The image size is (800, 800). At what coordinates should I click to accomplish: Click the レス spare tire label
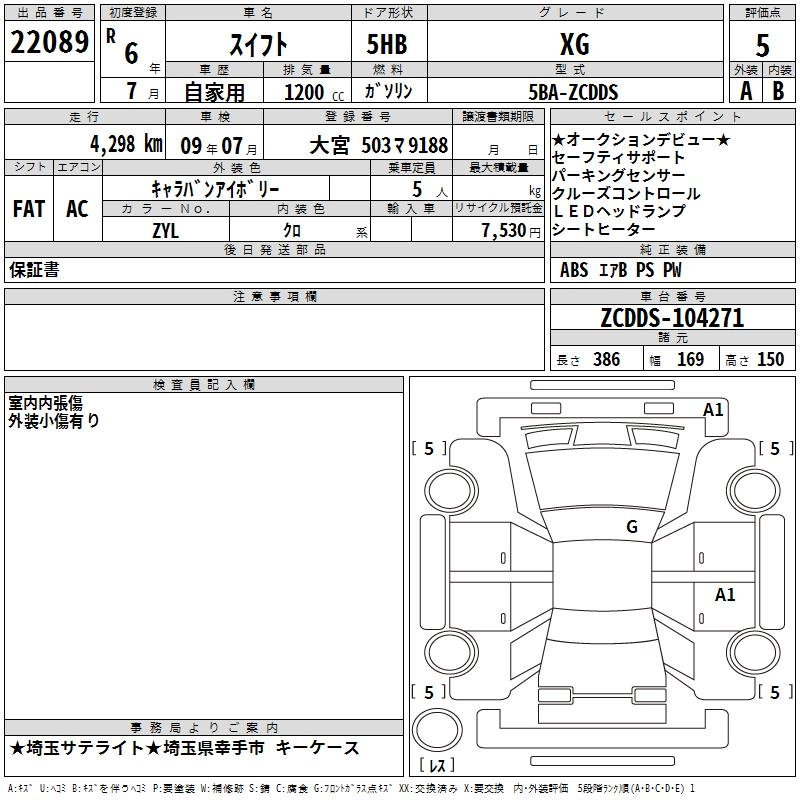437,765
